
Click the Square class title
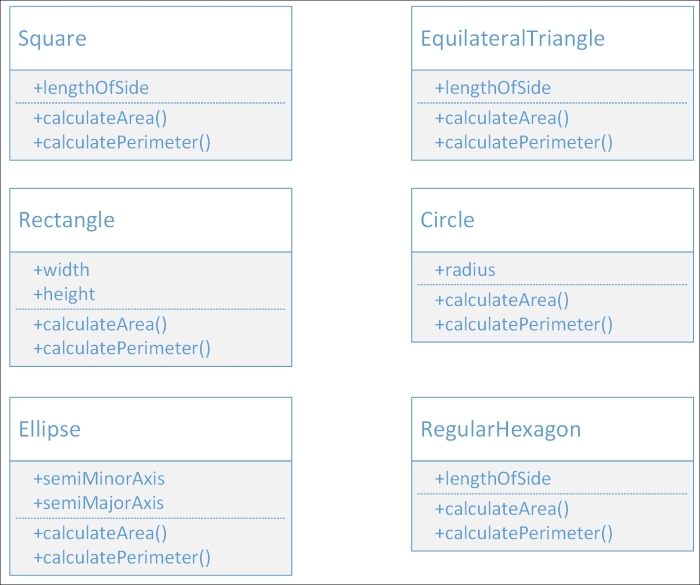point(53,39)
